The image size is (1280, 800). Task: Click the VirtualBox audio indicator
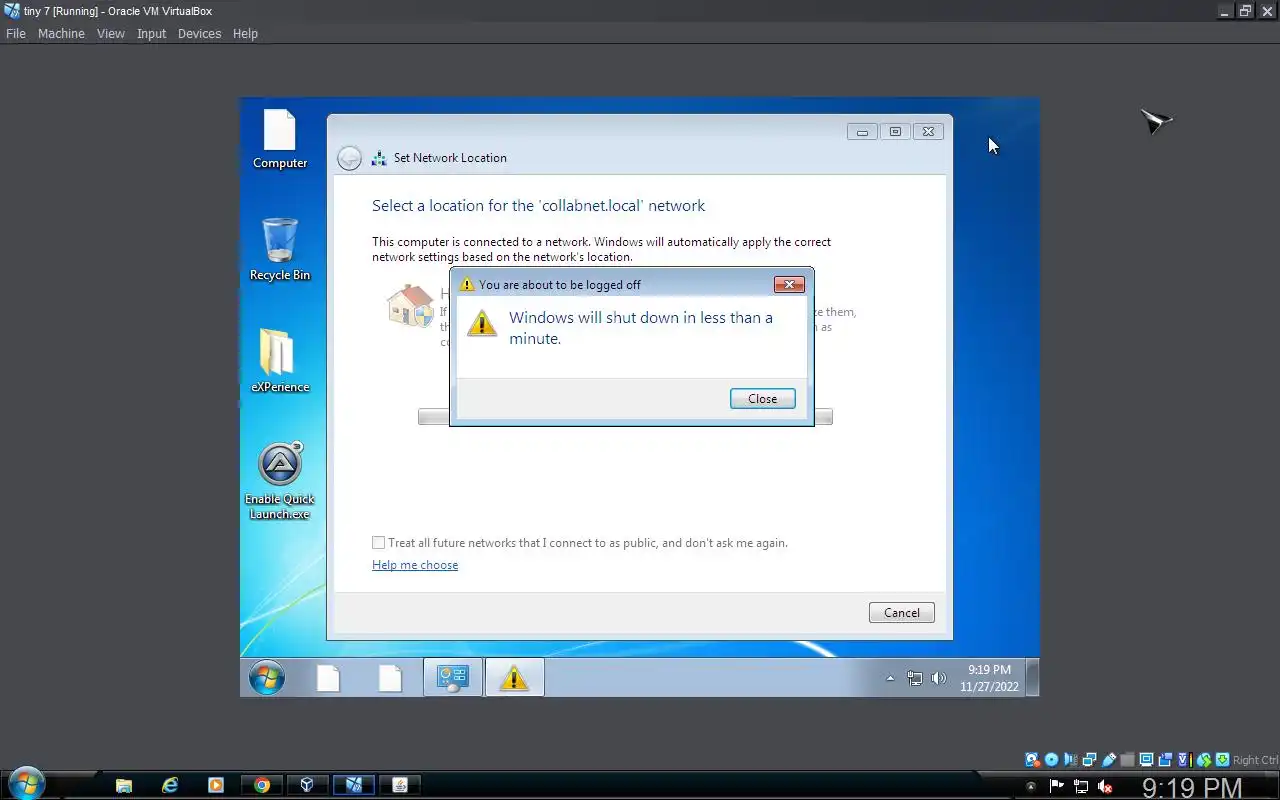point(1071,760)
